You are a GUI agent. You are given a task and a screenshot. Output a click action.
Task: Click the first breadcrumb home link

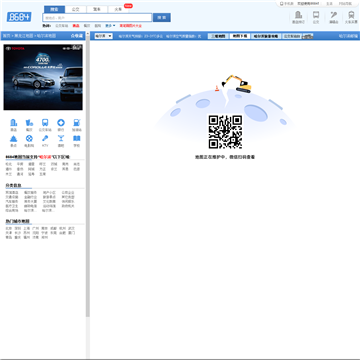(x=6, y=36)
